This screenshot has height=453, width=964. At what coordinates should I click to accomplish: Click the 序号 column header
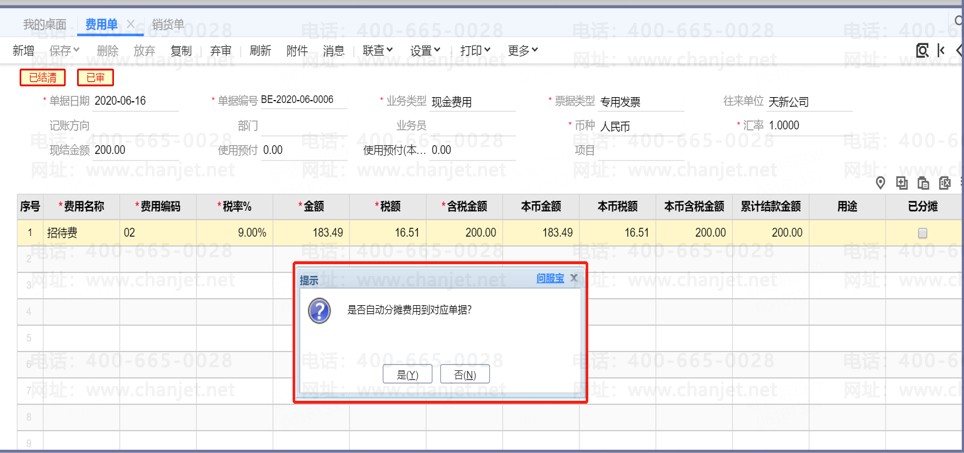[30, 207]
